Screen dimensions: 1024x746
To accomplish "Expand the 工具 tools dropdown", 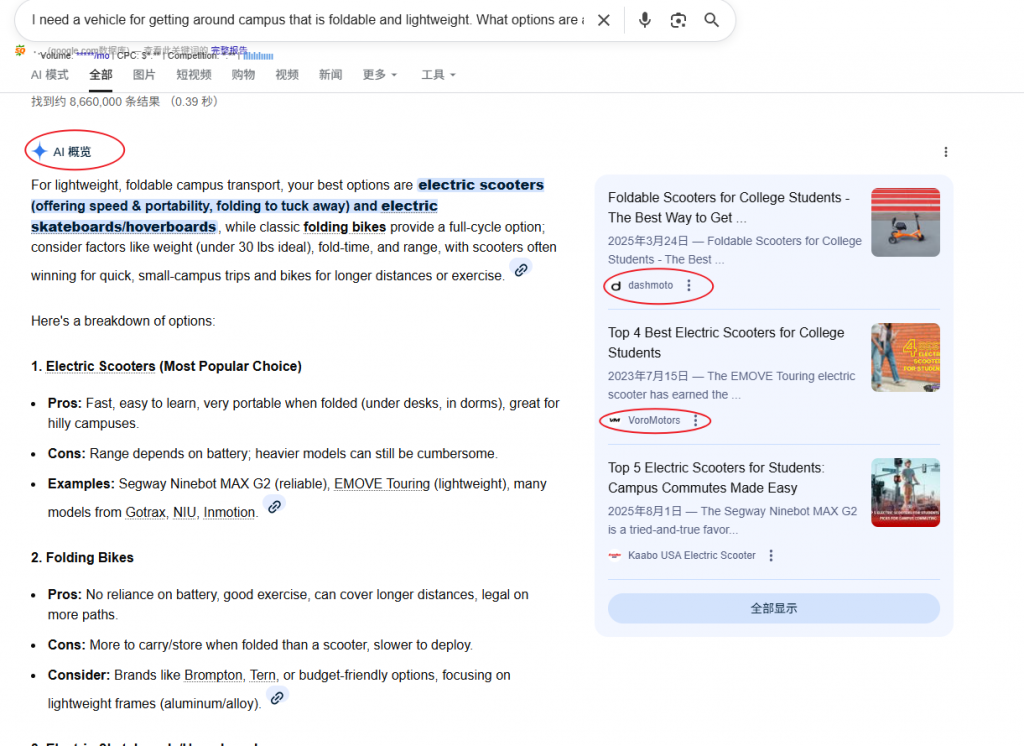I will pyautogui.click(x=438, y=75).
